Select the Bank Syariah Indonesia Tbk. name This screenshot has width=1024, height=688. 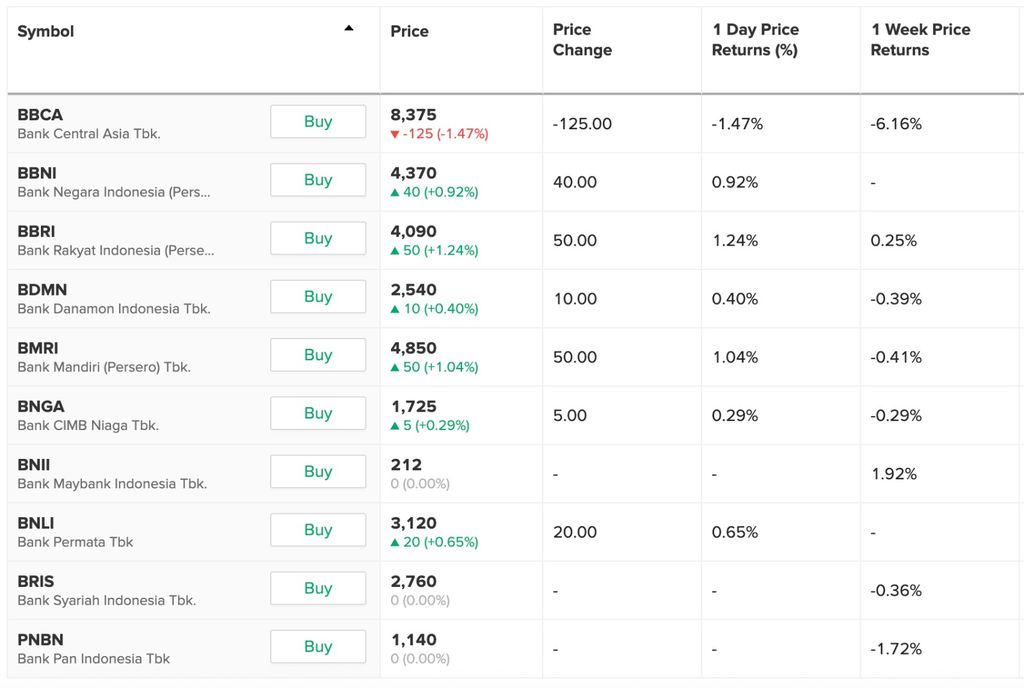pyautogui.click(x=107, y=601)
